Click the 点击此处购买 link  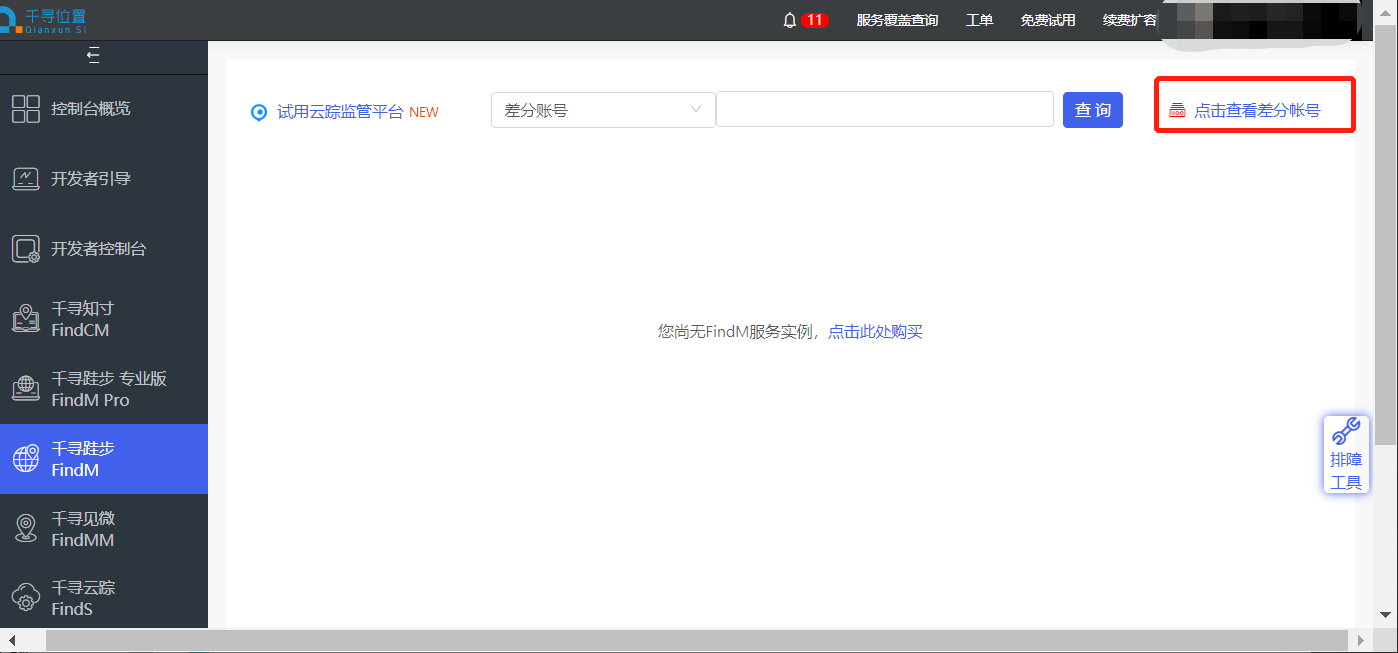tap(875, 332)
